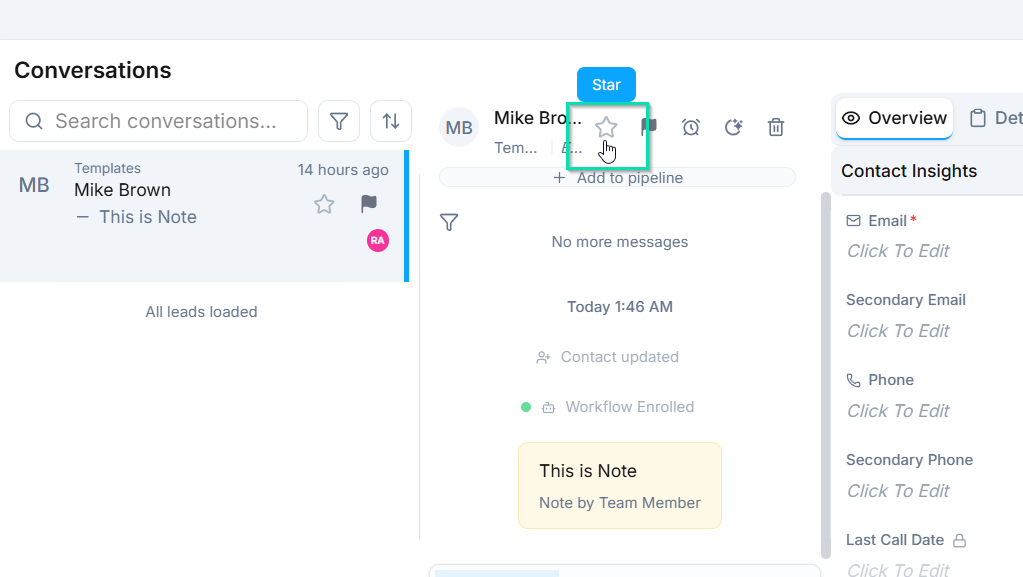1023x577 pixels.
Task: Open the Details tab
Action: (x=995, y=118)
